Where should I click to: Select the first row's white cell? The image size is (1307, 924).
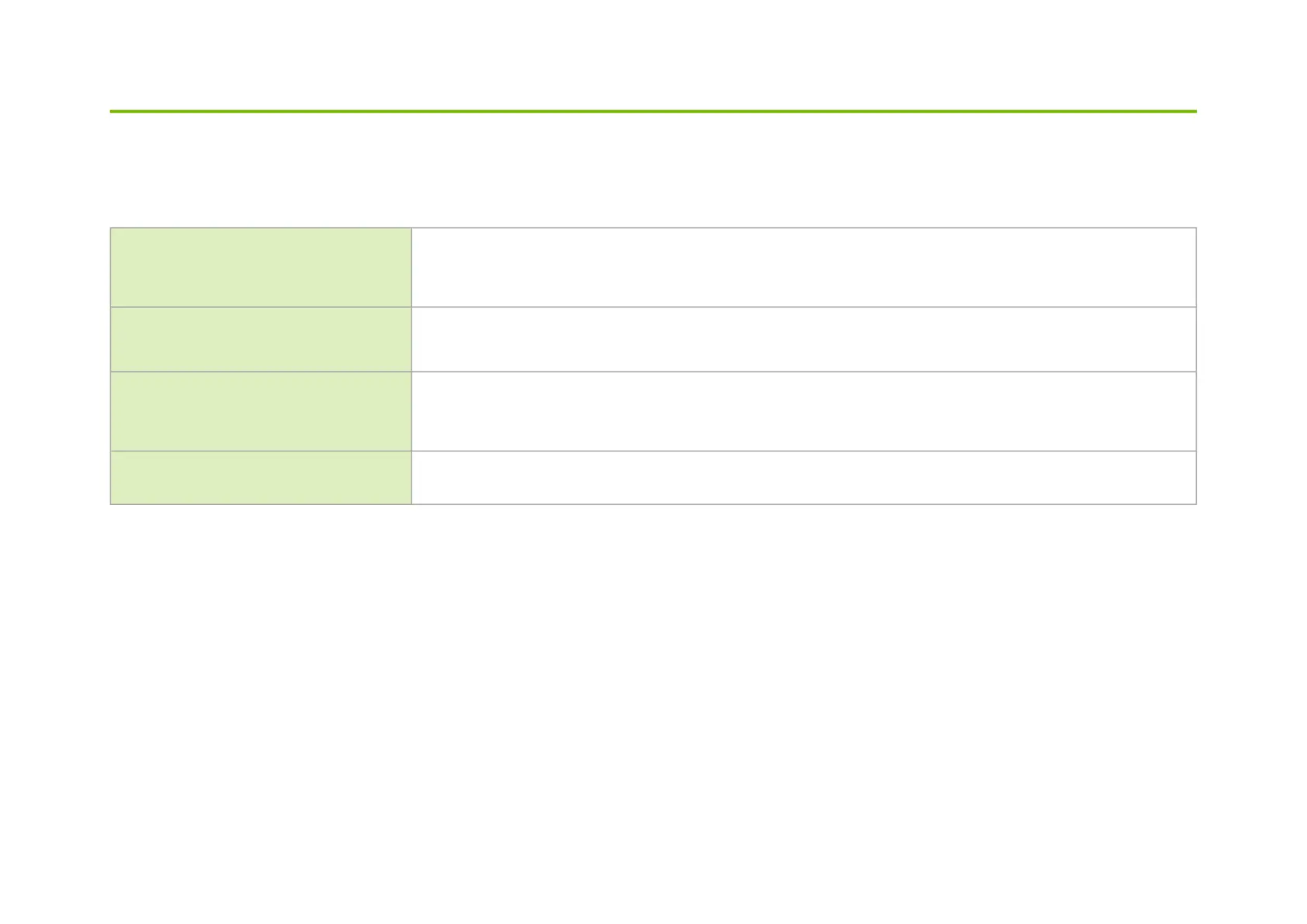tap(803, 268)
